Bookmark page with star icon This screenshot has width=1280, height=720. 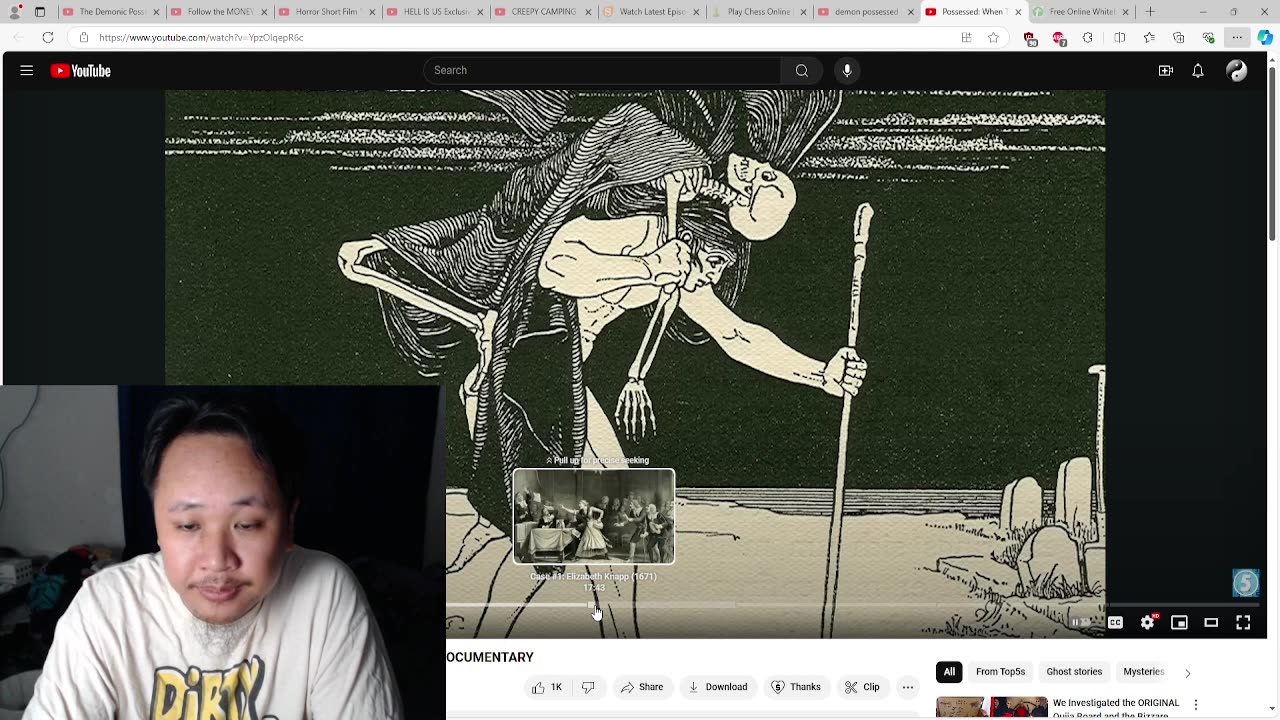[x=993, y=37]
